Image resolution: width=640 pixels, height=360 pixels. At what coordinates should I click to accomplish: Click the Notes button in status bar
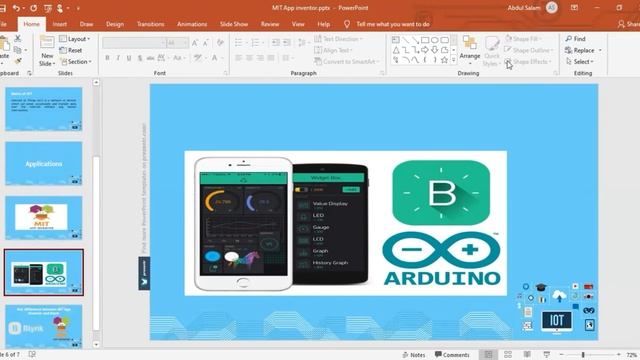click(413, 355)
